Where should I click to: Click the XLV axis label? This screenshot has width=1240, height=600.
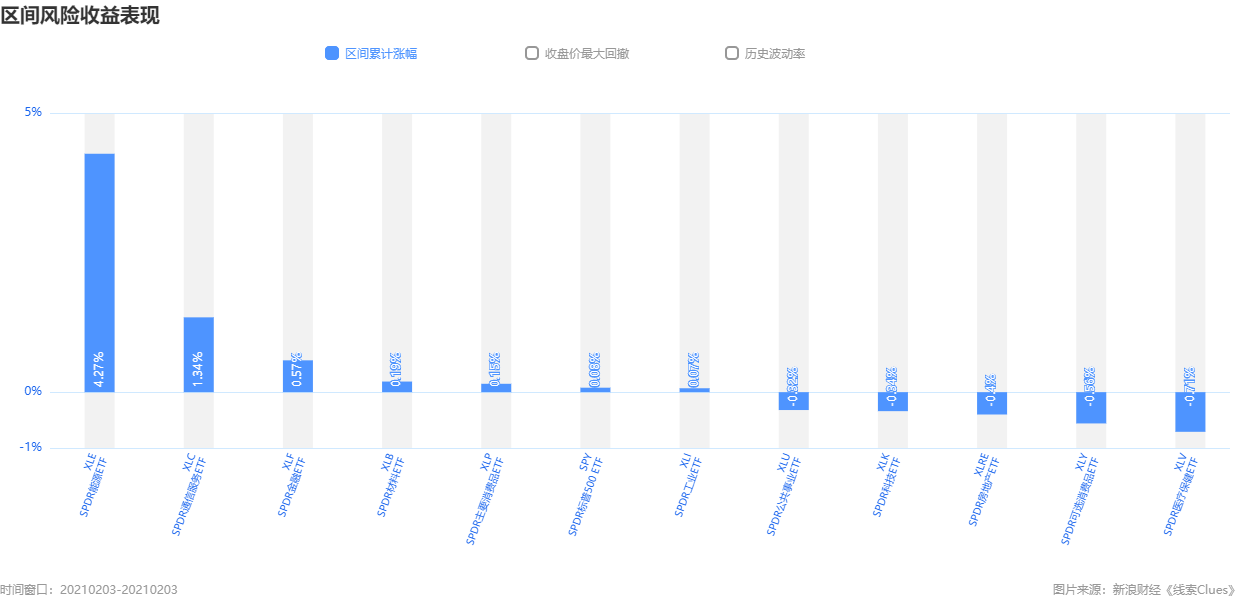[x=1183, y=495]
